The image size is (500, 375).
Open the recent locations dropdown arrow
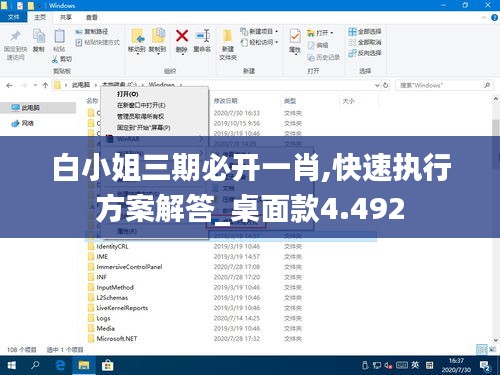[x=35, y=85]
